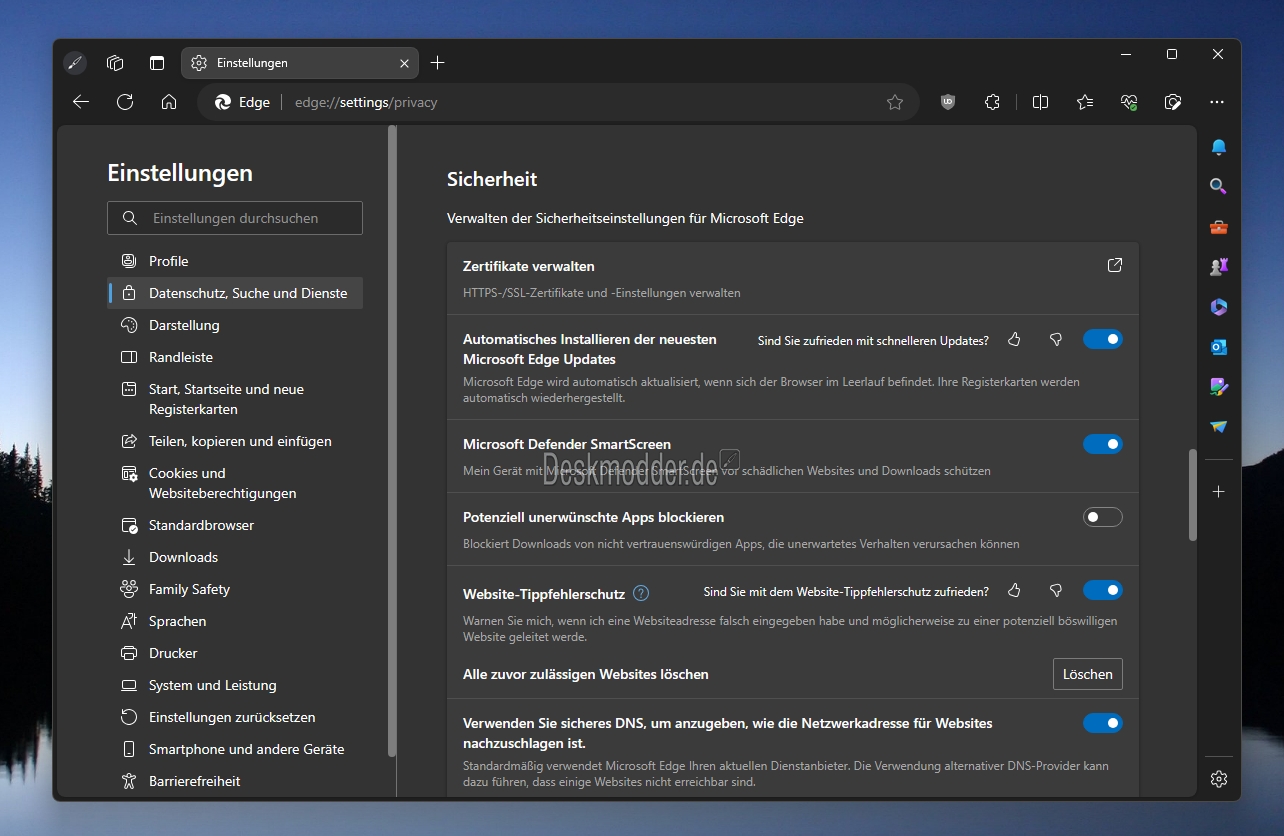This screenshot has height=836, width=1284.
Task: Enable Potenziell unerwünschte Apps blockieren
Action: tap(1103, 517)
